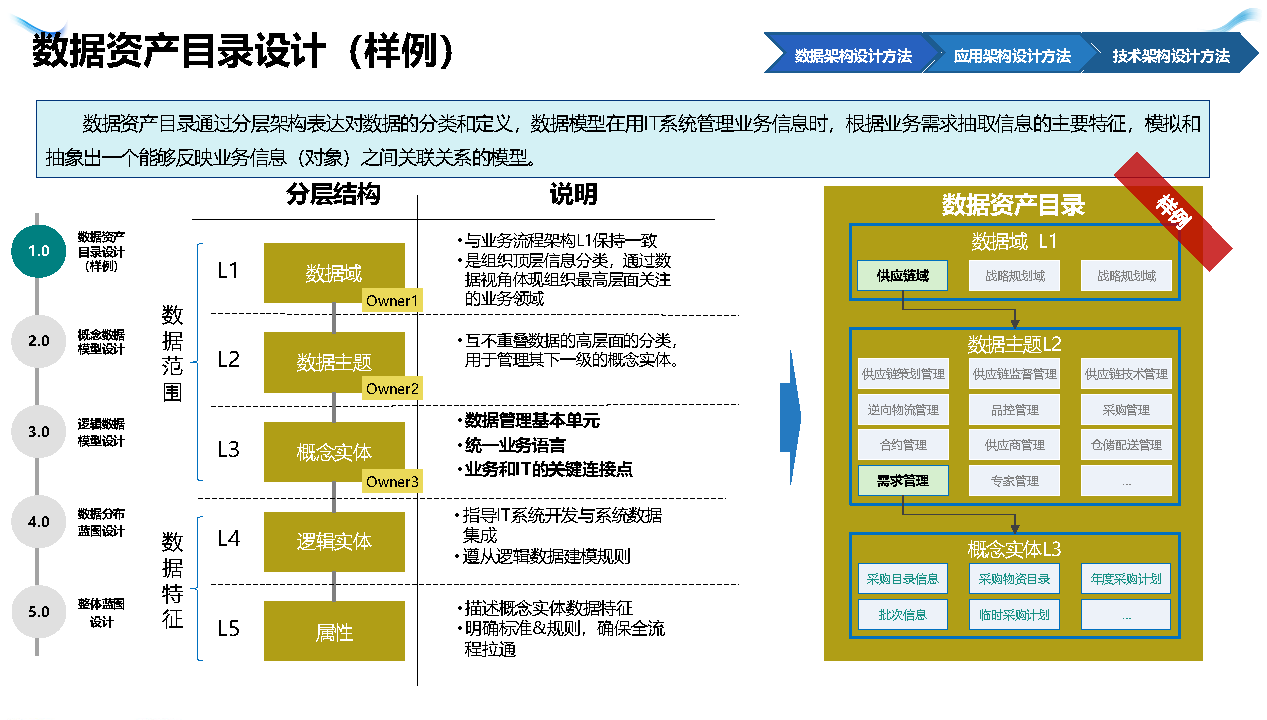Select the 2.0 step circle

tap(39, 341)
